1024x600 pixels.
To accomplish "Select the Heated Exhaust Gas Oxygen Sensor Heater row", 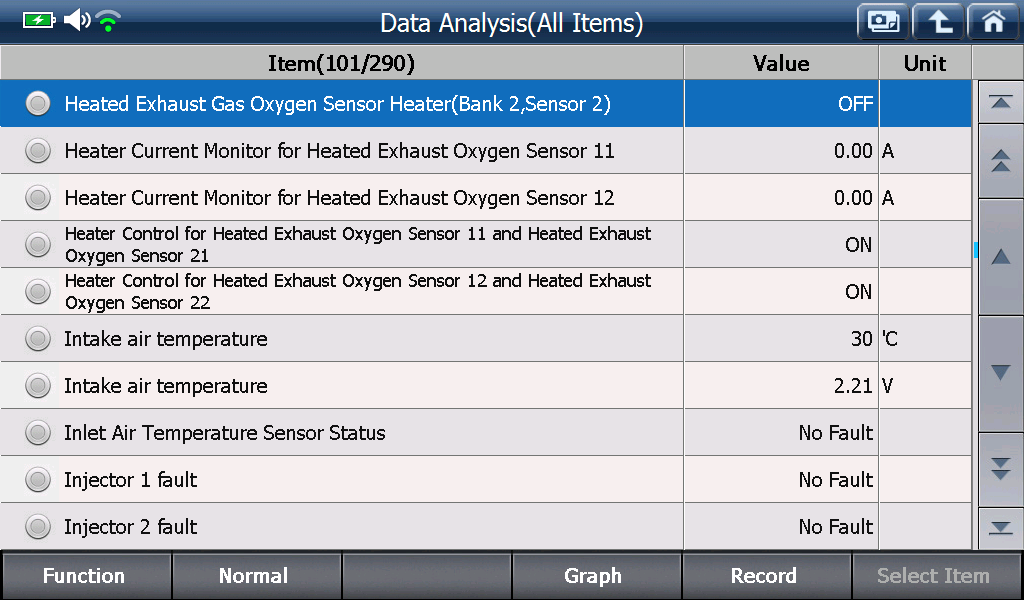I will click(486, 103).
